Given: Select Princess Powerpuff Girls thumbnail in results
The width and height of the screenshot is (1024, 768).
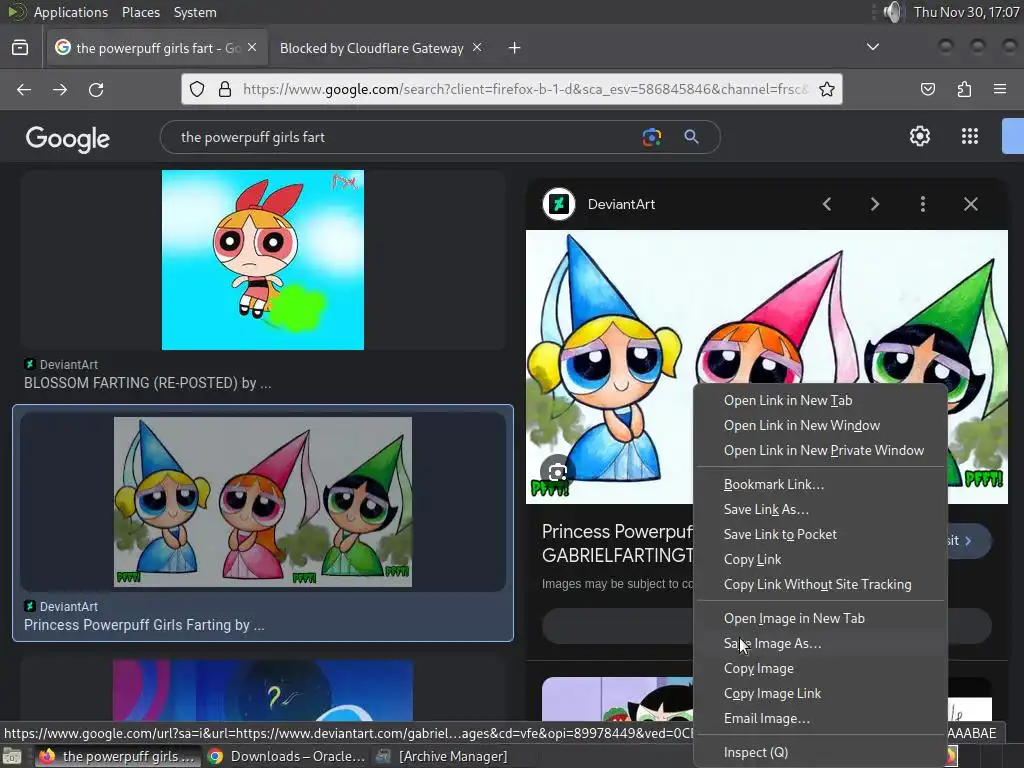Looking at the screenshot, I should click(x=263, y=502).
